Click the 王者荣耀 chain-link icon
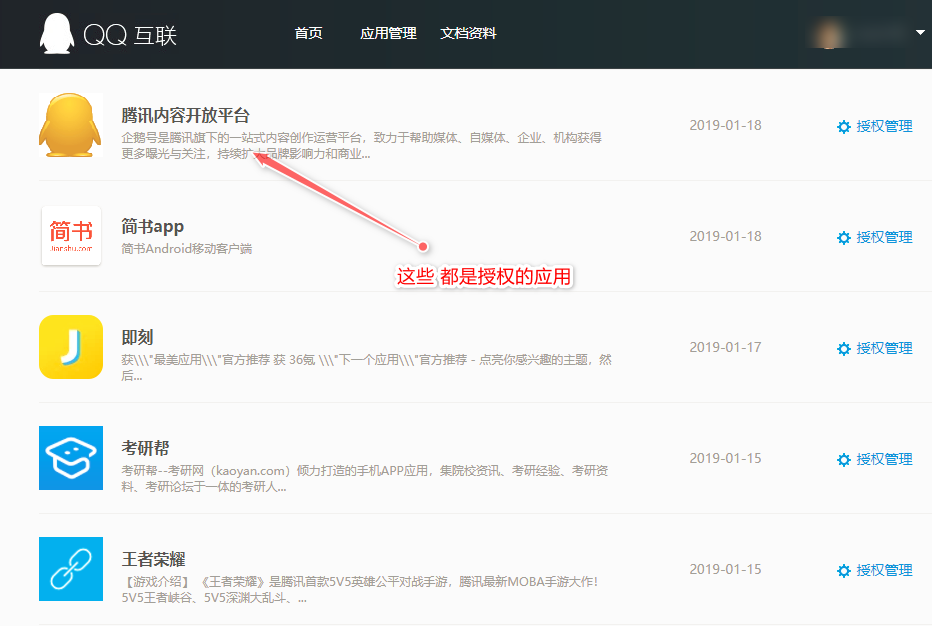The height and width of the screenshot is (626, 932). 70,569
